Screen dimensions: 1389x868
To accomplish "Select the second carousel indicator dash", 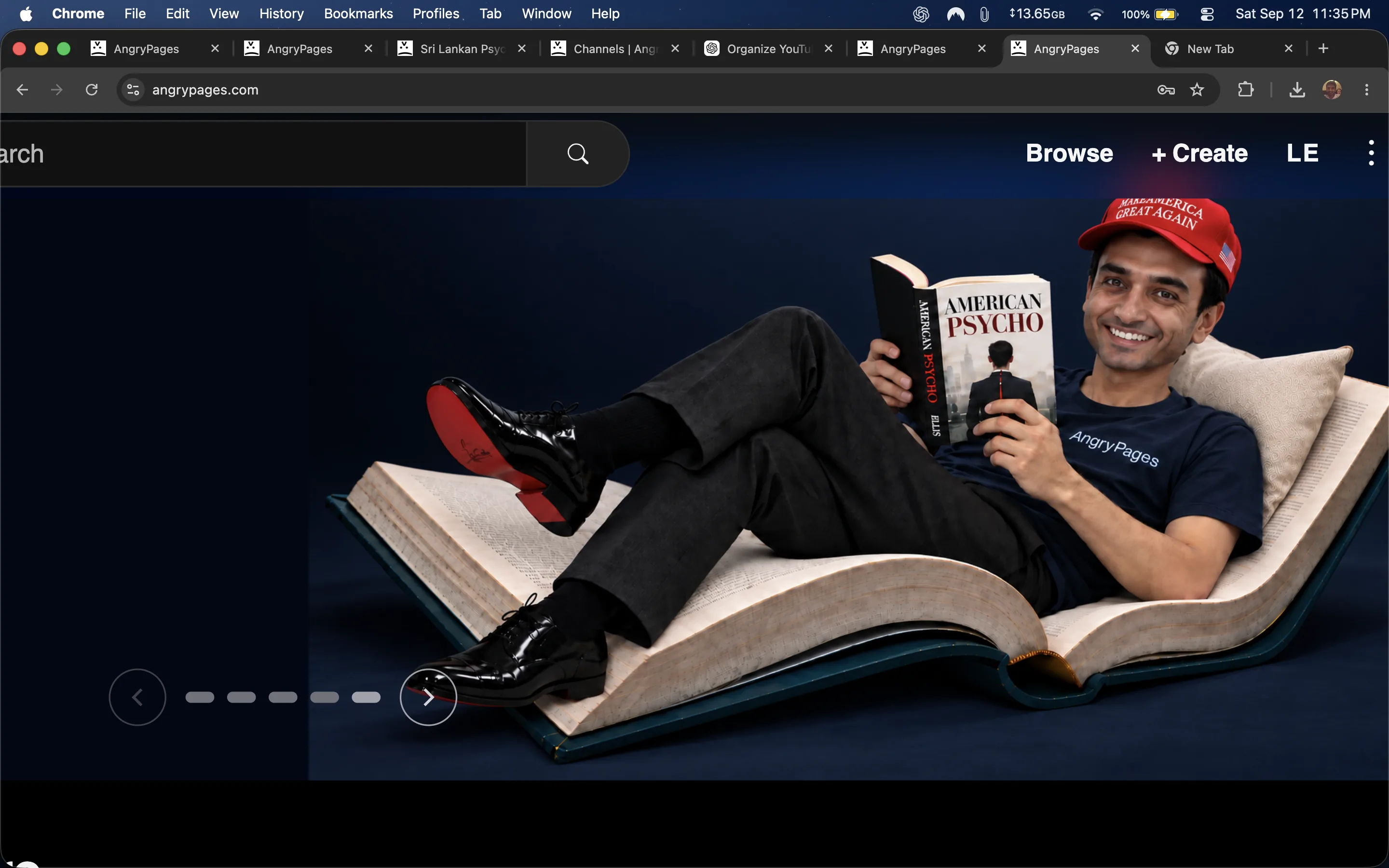I will coord(241,697).
